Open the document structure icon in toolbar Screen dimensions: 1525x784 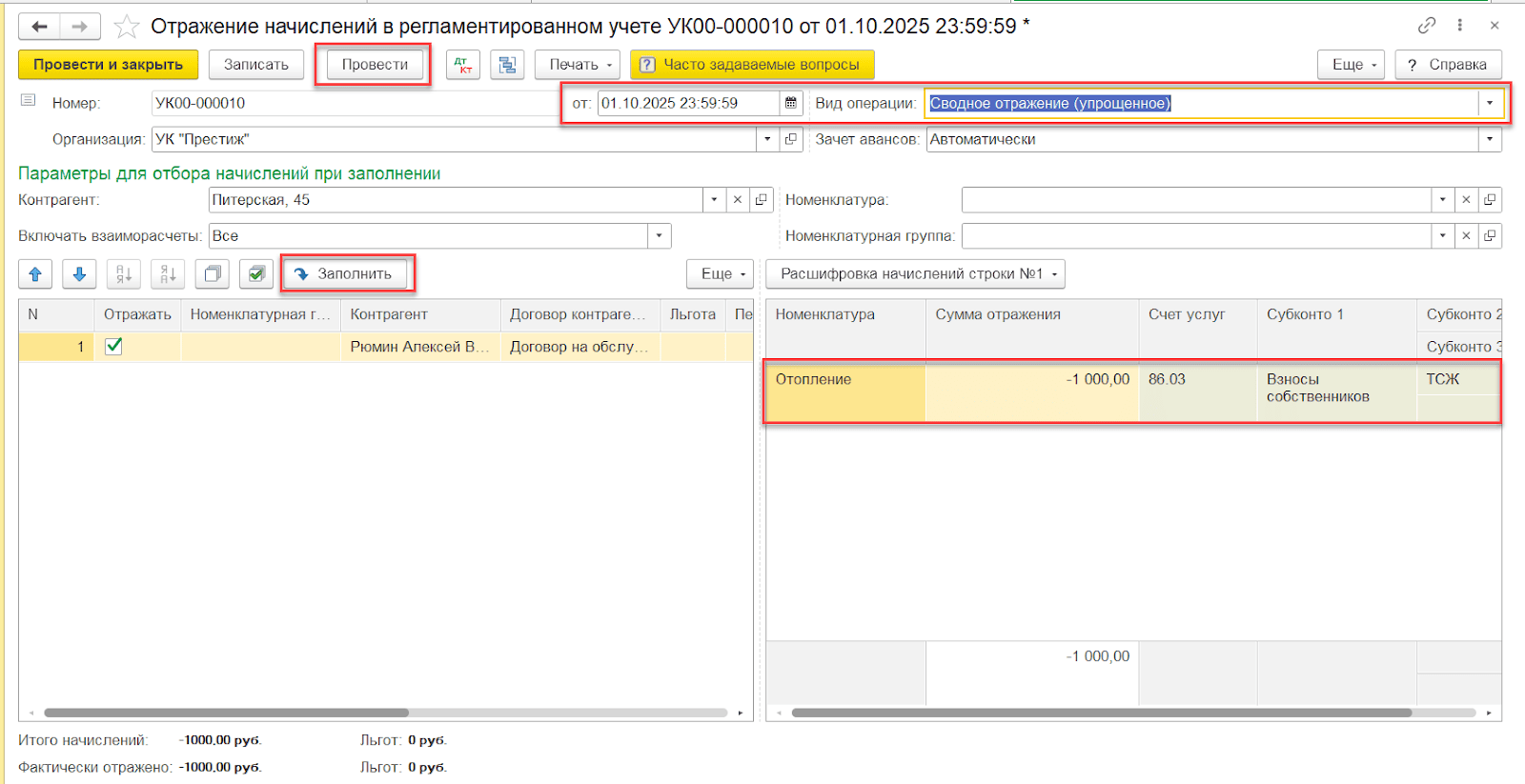coord(507,65)
